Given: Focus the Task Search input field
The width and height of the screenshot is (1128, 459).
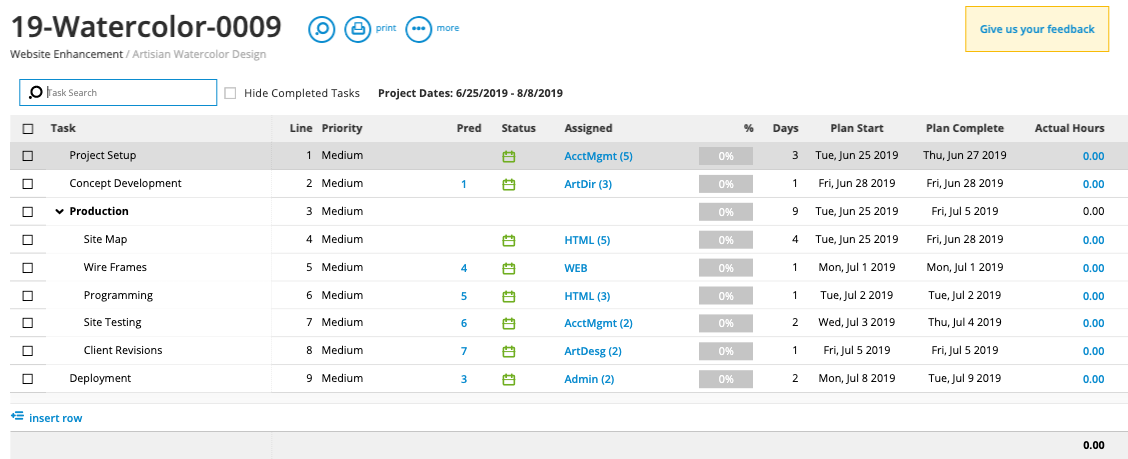Looking at the screenshot, I should pyautogui.click(x=118, y=93).
